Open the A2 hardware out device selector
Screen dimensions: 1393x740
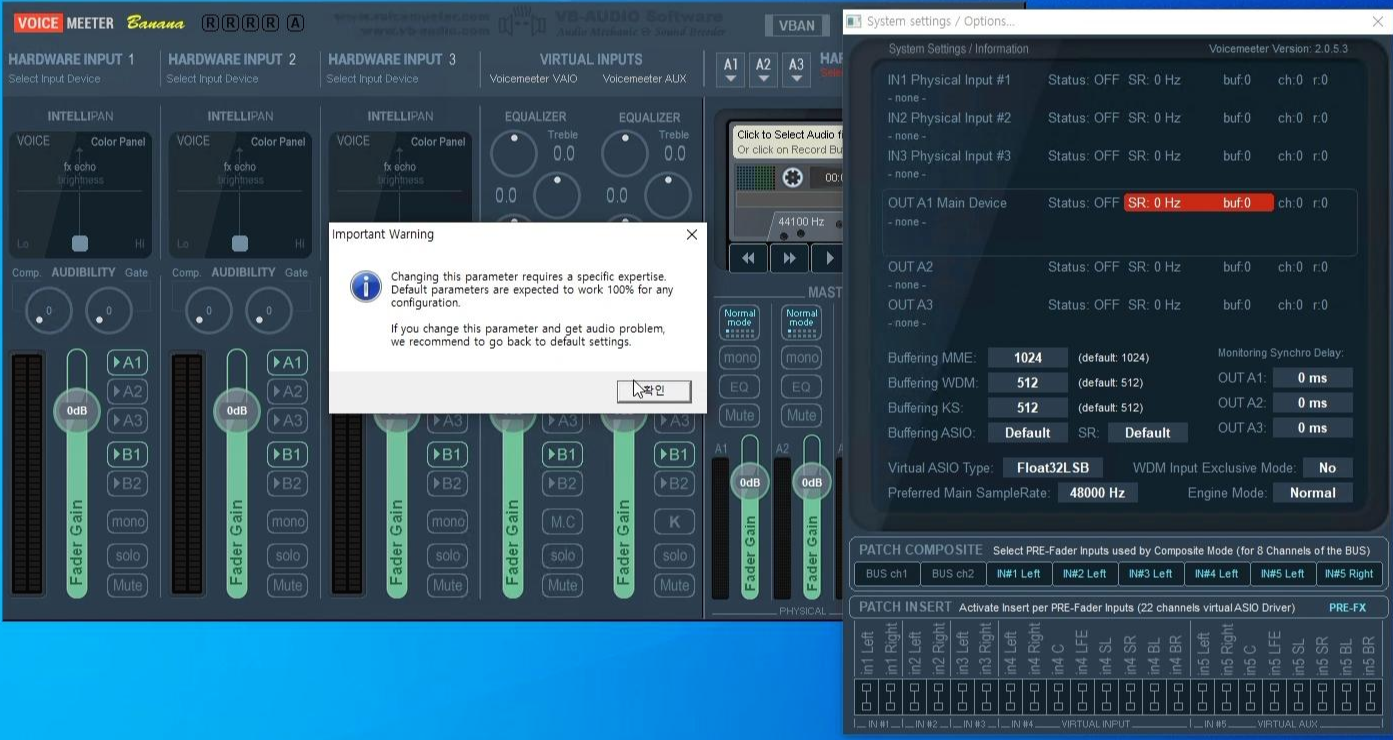click(x=764, y=68)
